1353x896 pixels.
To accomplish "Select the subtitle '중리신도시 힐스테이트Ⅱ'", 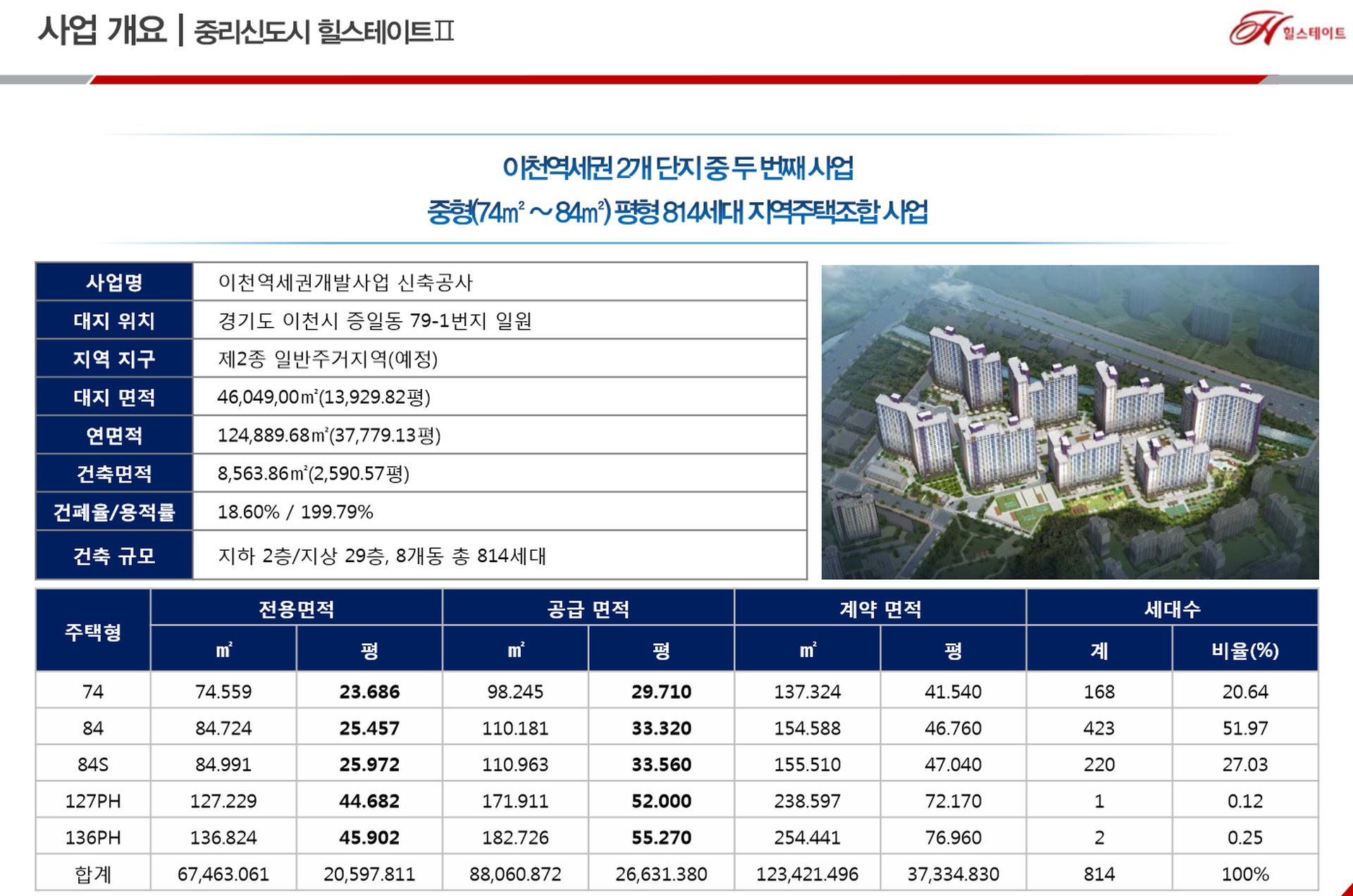I will click(324, 32).
